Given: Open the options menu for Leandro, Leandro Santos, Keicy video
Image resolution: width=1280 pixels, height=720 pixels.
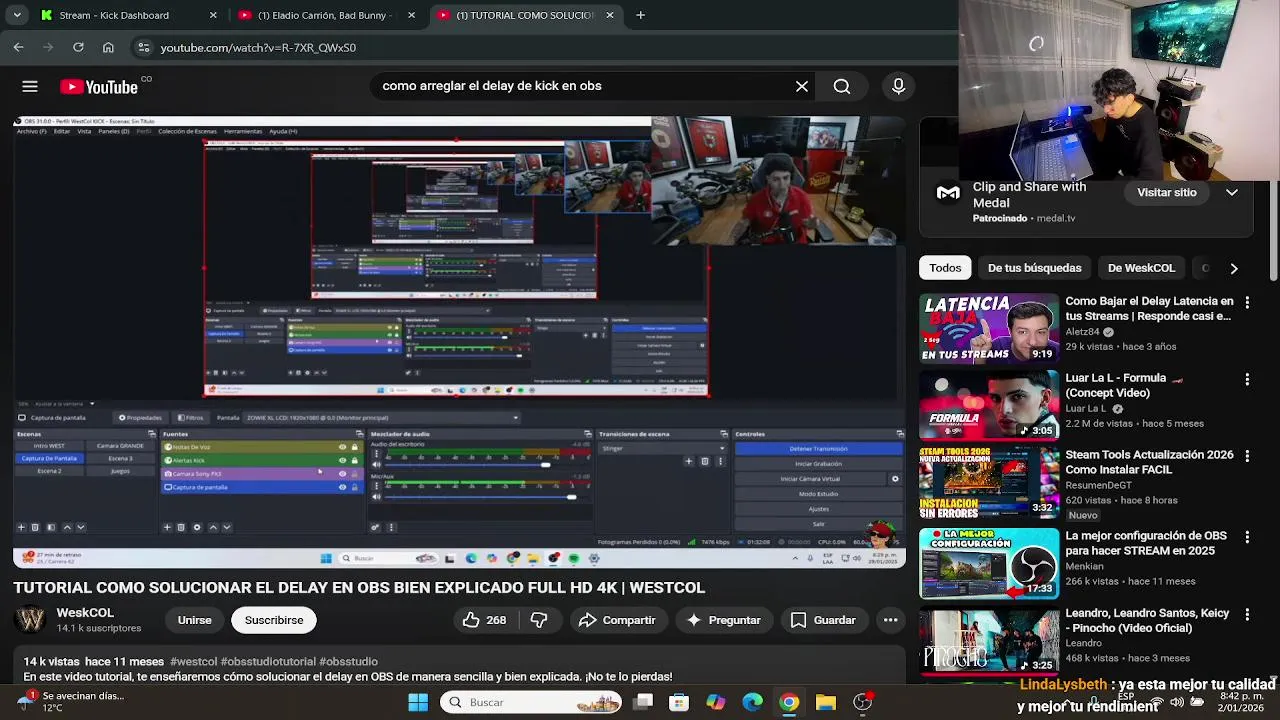Looking at the screenshot, I should pyautogui.click(x=1247, y=614).
